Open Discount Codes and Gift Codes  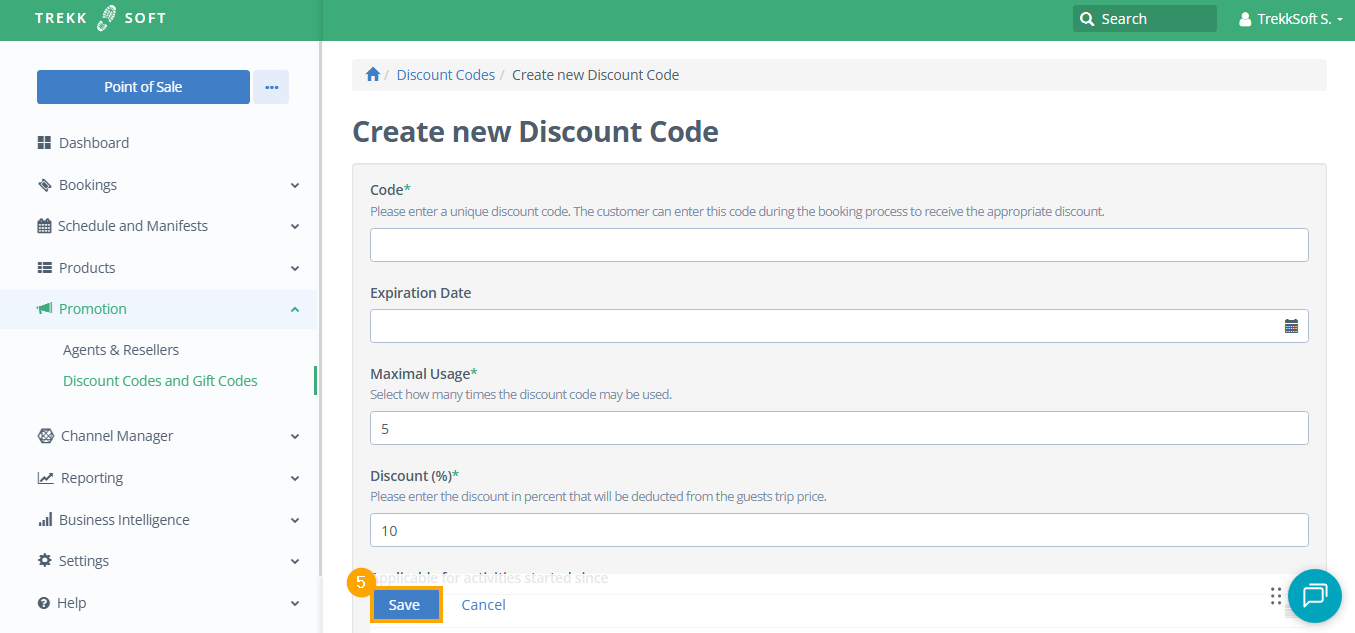tap(160, 381)
